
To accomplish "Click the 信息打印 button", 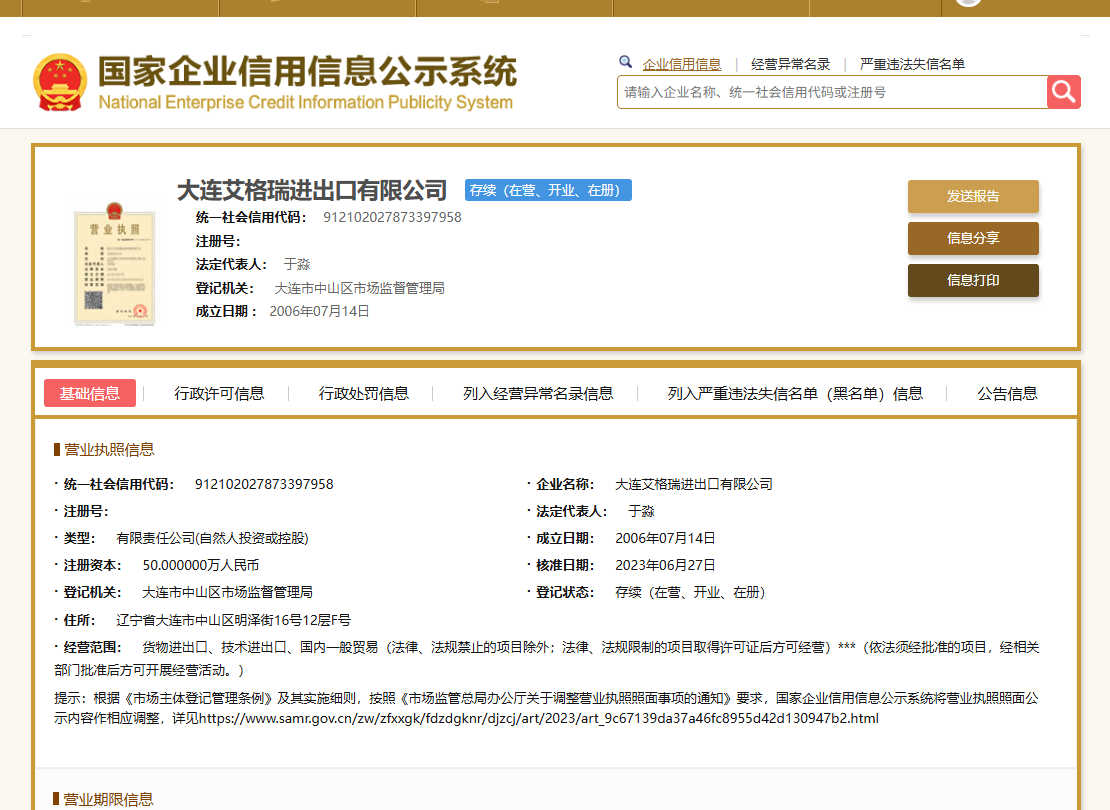I will [x=972, y=280].
